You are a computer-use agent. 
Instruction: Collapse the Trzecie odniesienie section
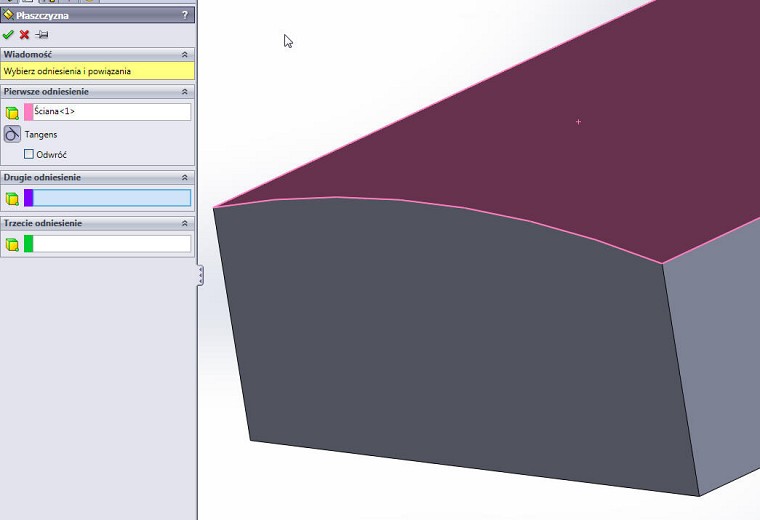[x=185, y=223]
